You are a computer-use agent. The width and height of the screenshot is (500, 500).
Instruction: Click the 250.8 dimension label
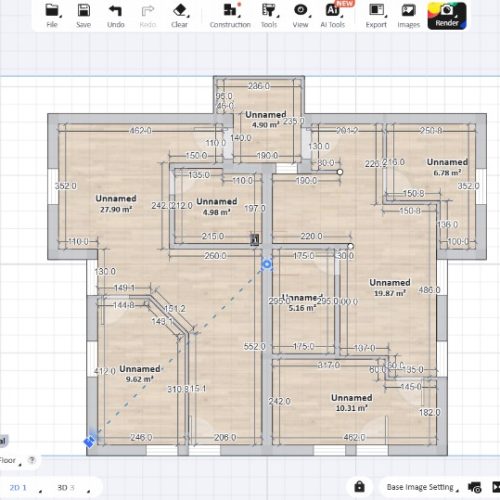(x=431, y=131)
